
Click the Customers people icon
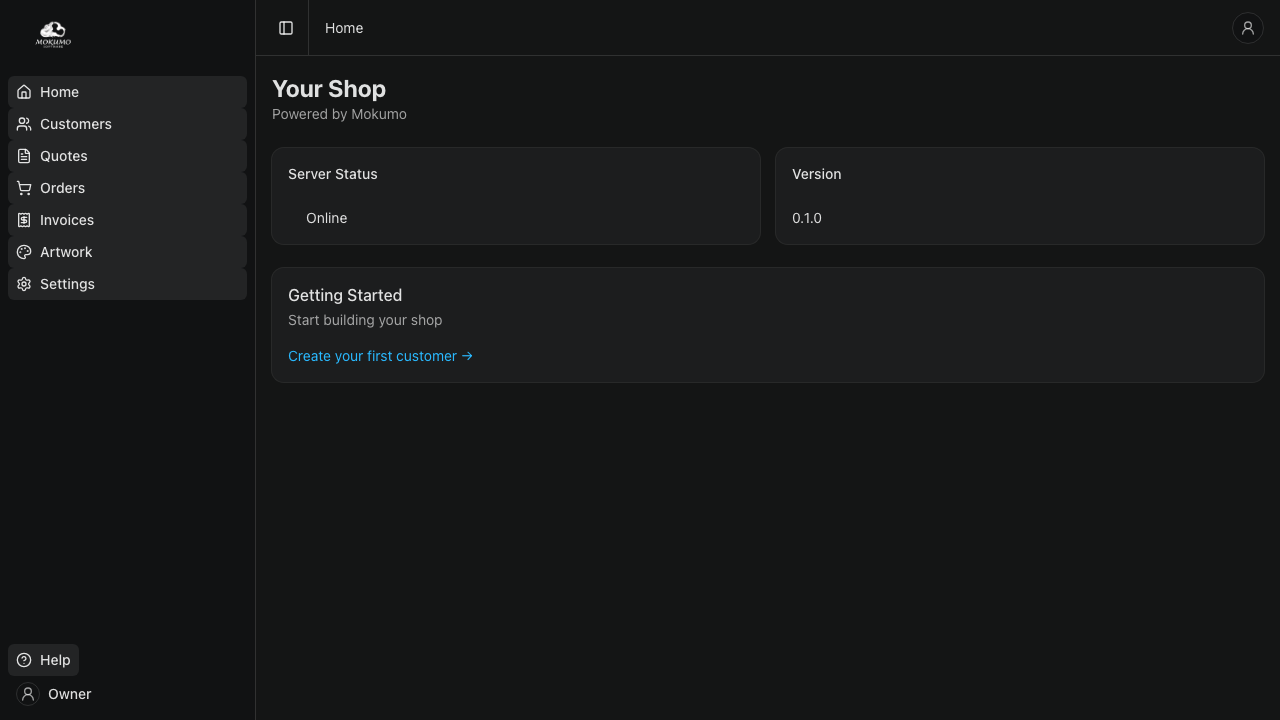click(24, 124)
